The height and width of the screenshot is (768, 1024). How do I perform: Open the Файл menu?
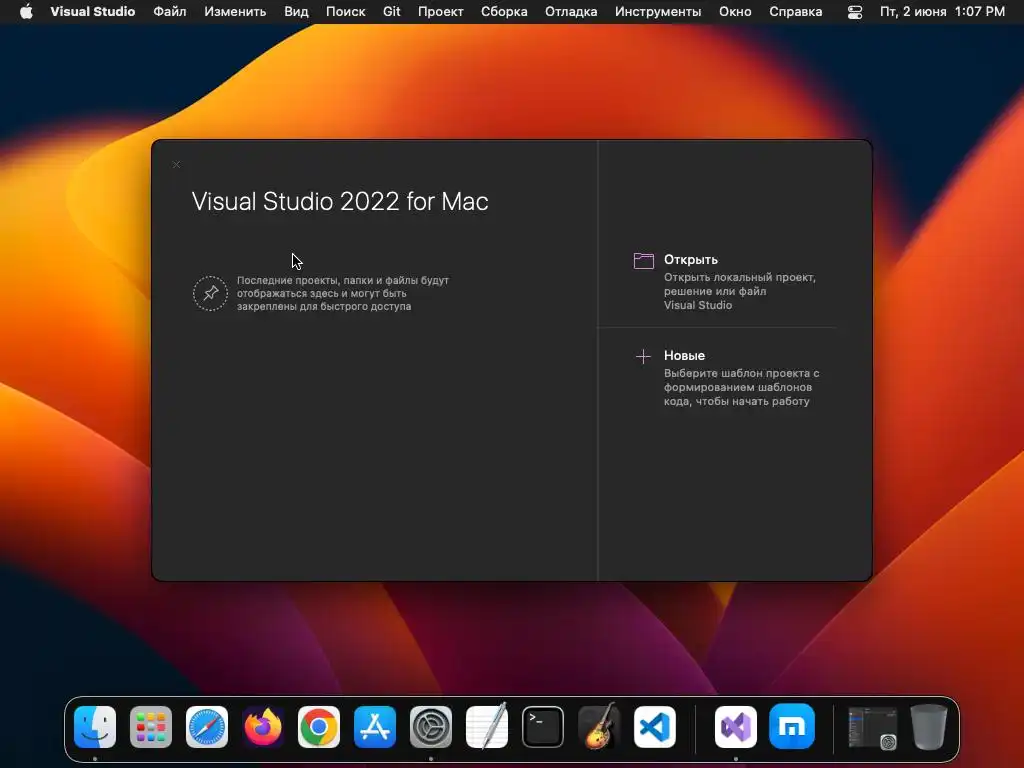(170, 12)
